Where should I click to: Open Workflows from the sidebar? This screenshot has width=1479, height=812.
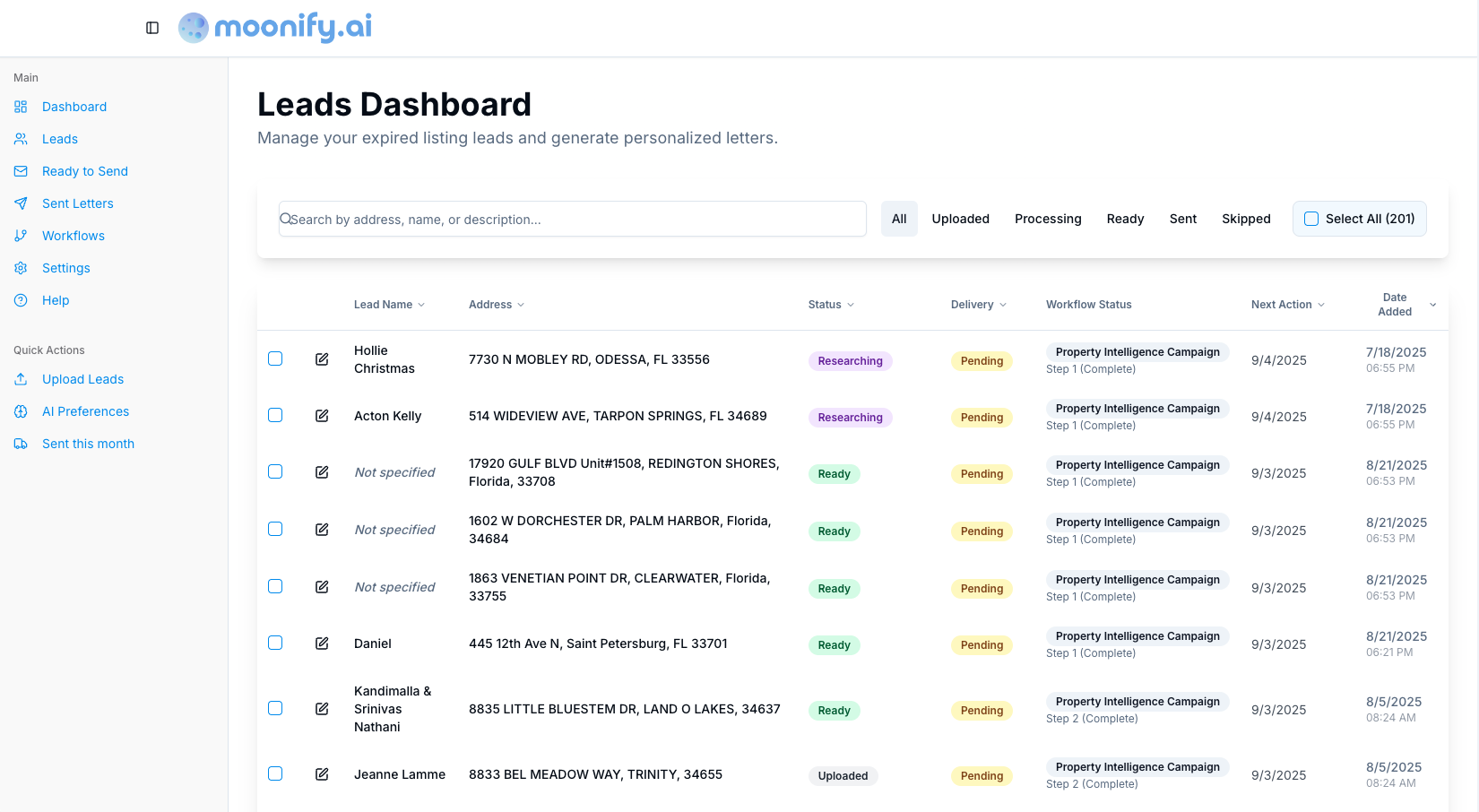pyautogui.click(x=72, y=236)
